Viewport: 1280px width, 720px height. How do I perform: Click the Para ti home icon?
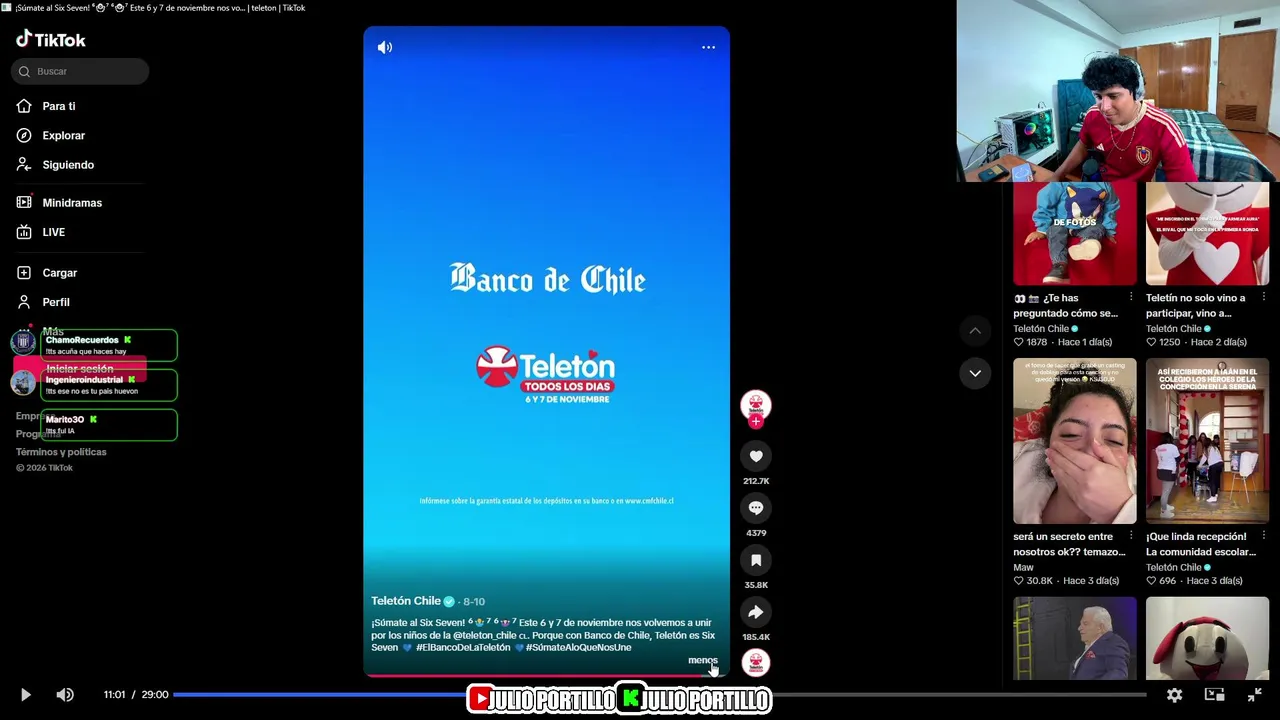[x=24, y=106]
